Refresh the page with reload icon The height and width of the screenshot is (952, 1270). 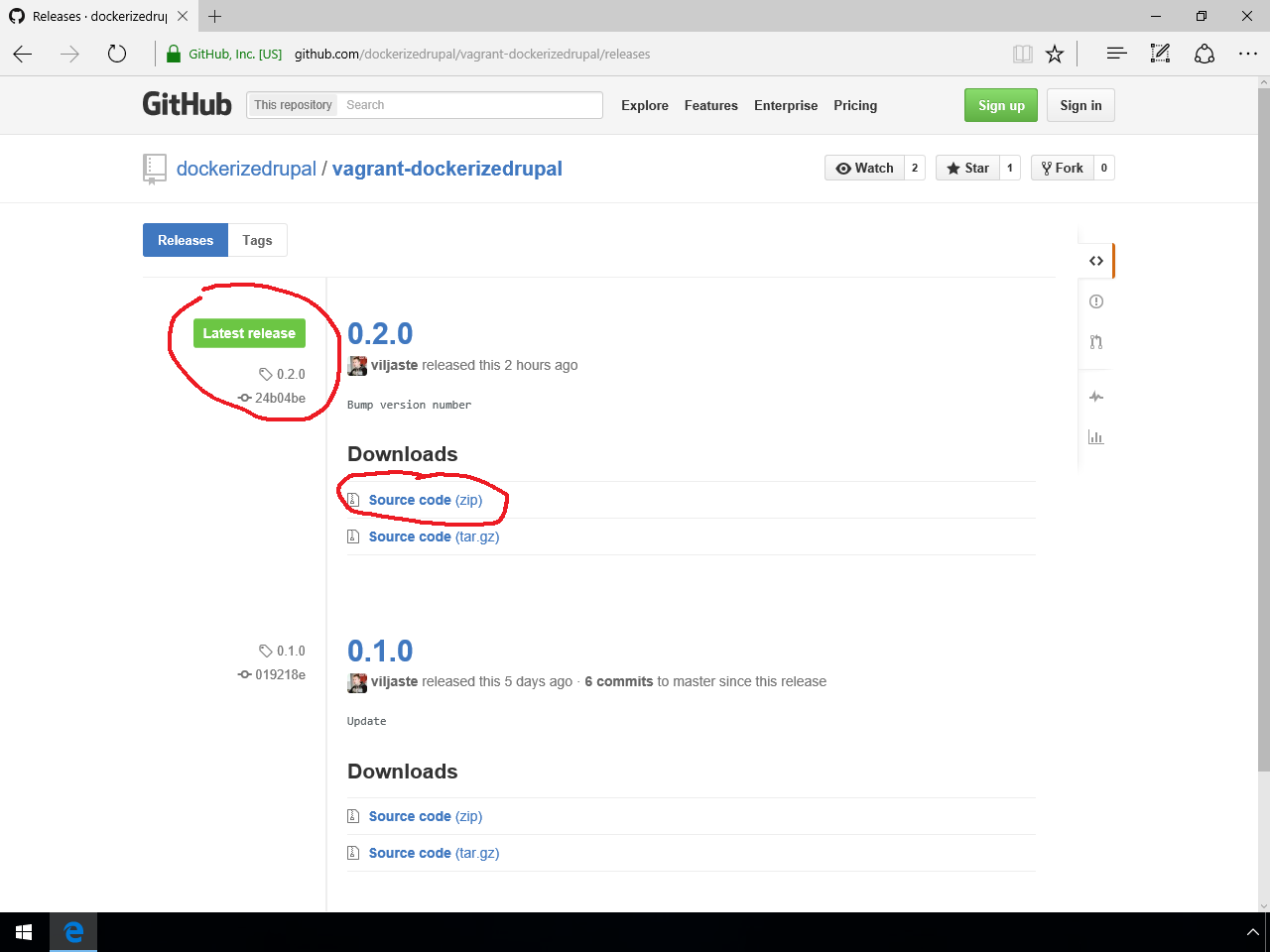pyautogui.click(x=117, y=54)
